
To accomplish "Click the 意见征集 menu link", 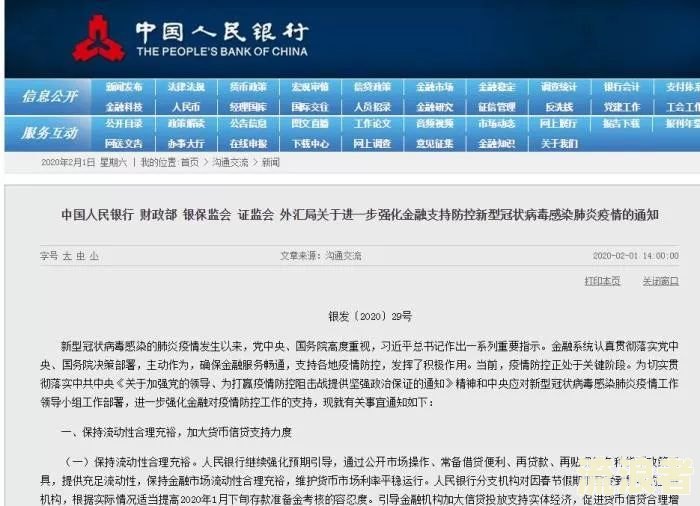I will click(x=434, y=144).
